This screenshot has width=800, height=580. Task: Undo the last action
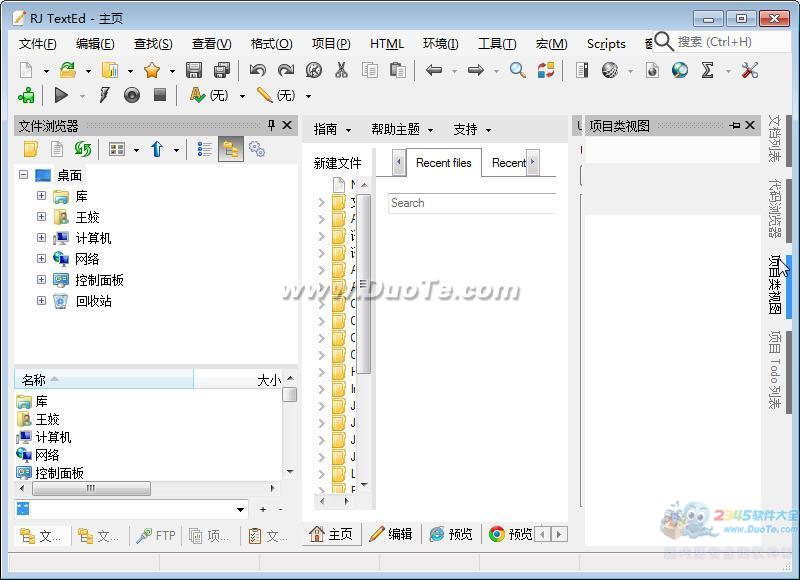tap(258, 70)
